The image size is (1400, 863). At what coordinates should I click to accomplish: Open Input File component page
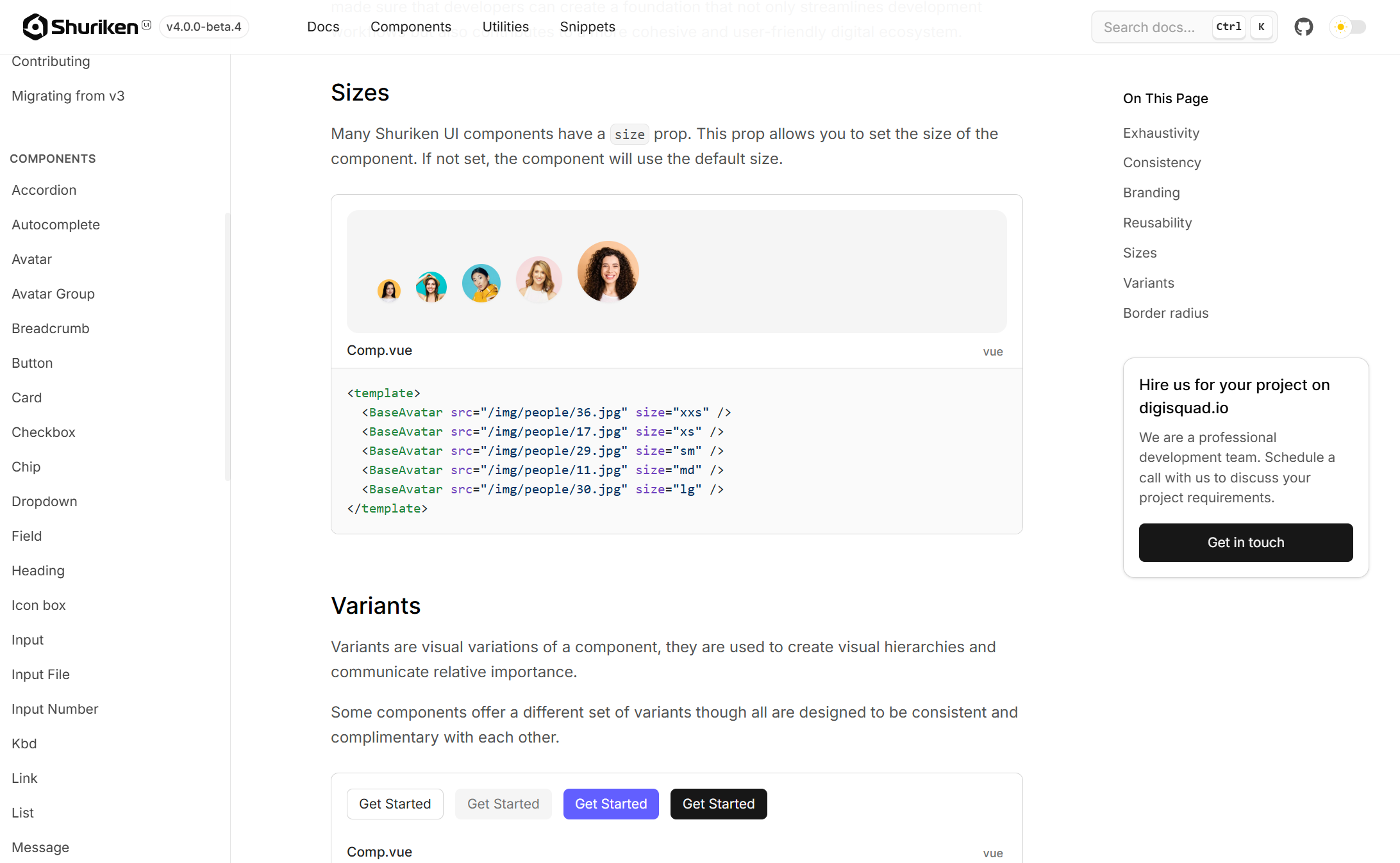40,675
